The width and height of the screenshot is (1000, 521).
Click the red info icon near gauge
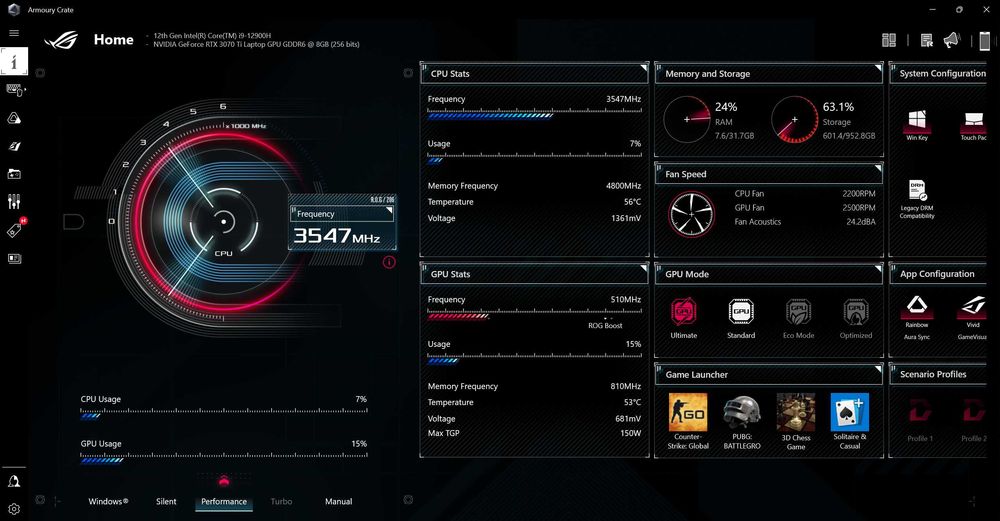pos(389,262)
